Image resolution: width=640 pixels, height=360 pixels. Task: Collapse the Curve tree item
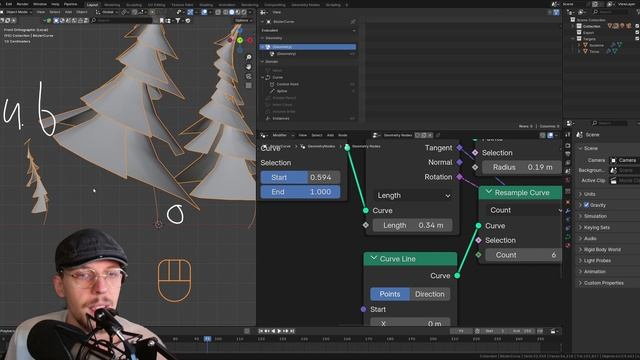(263, 77)
